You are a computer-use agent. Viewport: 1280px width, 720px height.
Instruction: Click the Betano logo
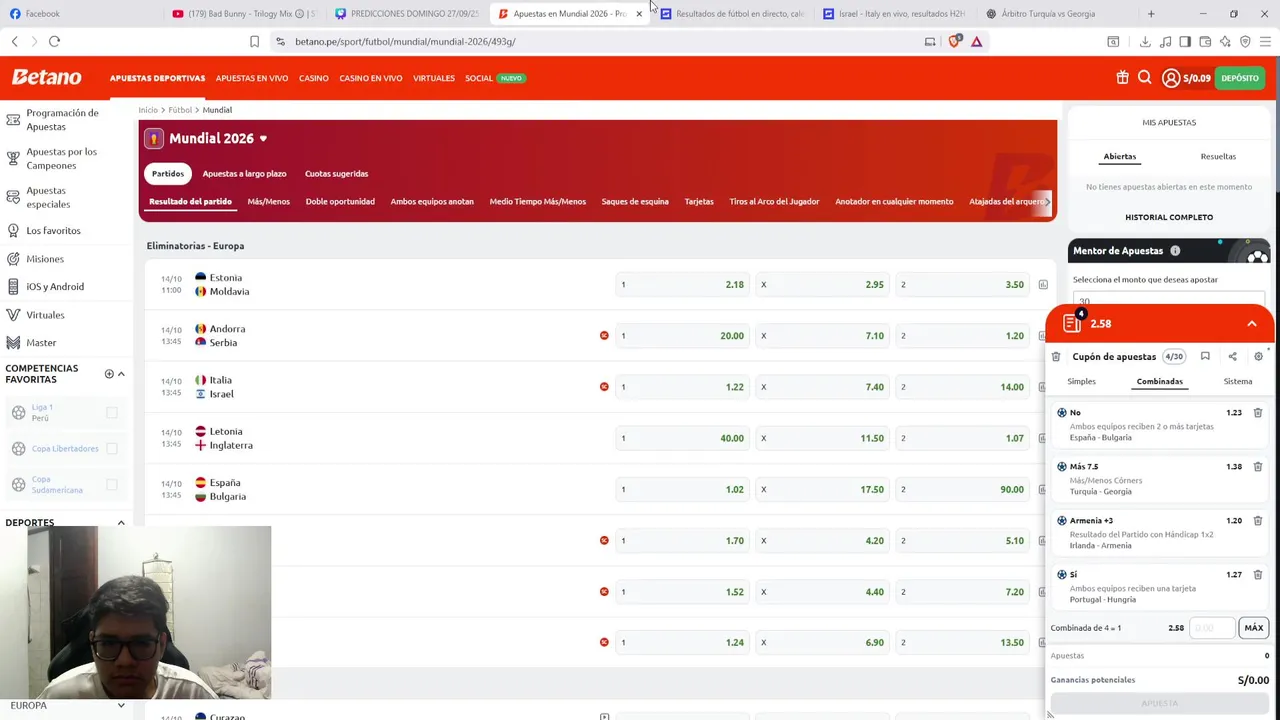pos(46,77)
